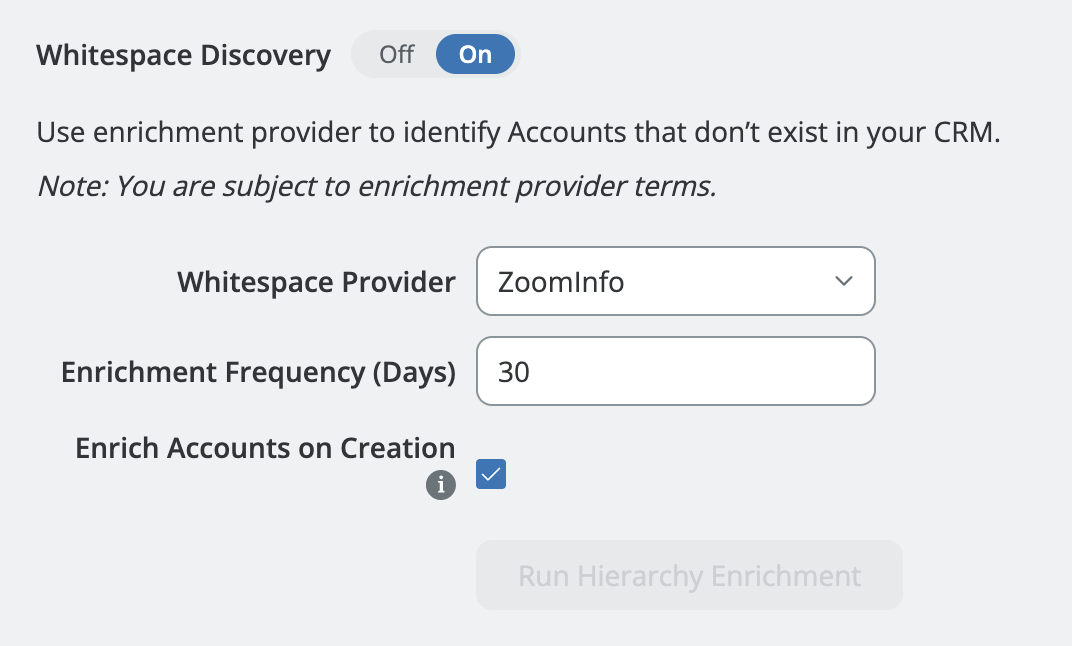Click the info icon below Enrich Accounts
The width and height of the screenshot is (1072, 646).
441,485
